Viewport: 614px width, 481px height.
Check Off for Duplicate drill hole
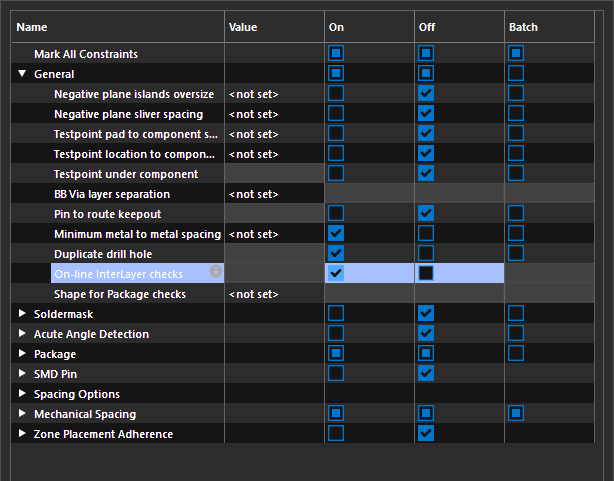[426, 253]
